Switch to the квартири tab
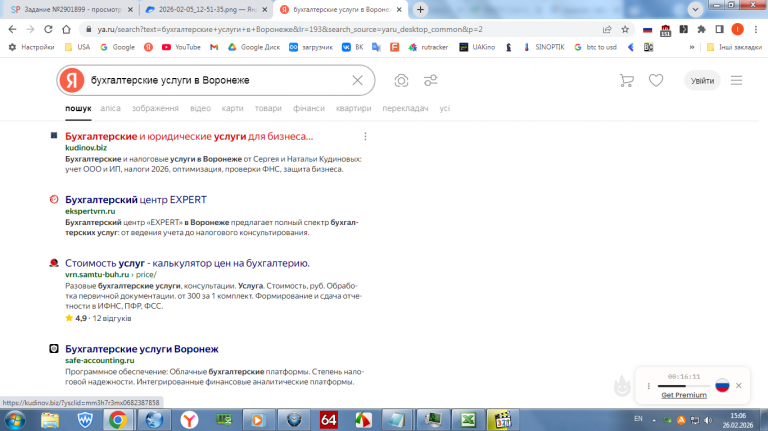768x431 pixels. point(353,108)
